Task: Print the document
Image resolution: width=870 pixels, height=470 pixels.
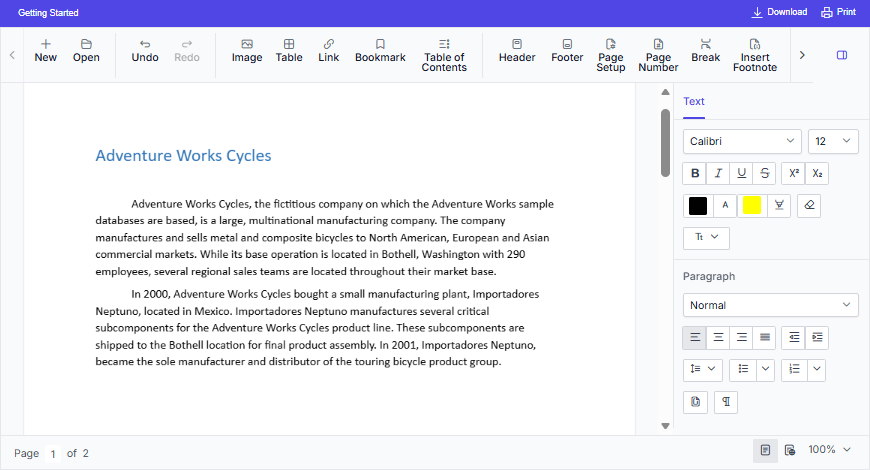Action: tap(838, 12)
